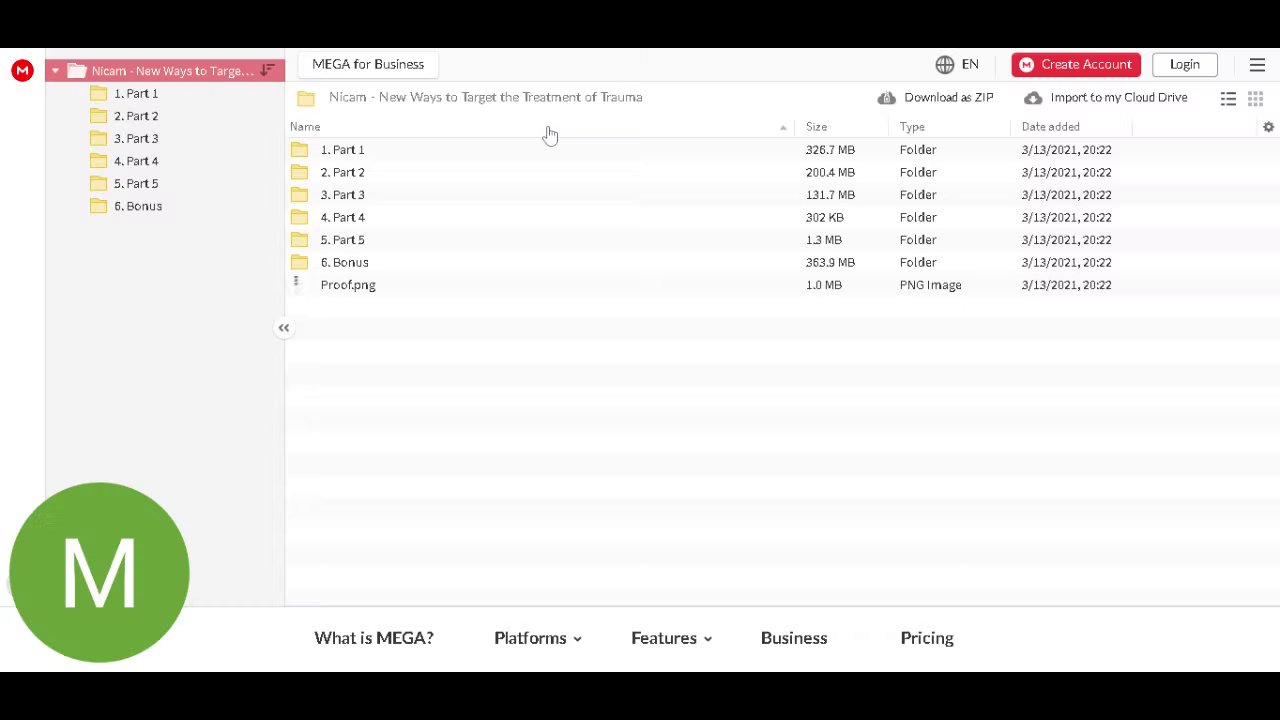Screen dimensions: 1280x720
Task: Select 3. Part 3 in the left tree
Action: (136, 138)
